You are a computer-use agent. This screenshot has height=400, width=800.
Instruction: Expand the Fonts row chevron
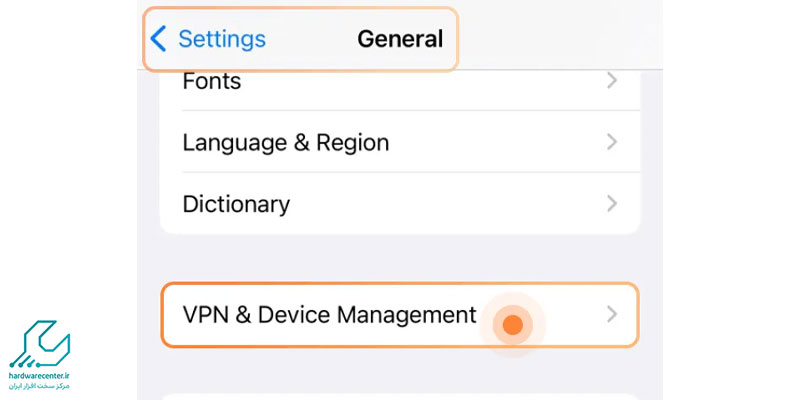click(x=612, y=82)
